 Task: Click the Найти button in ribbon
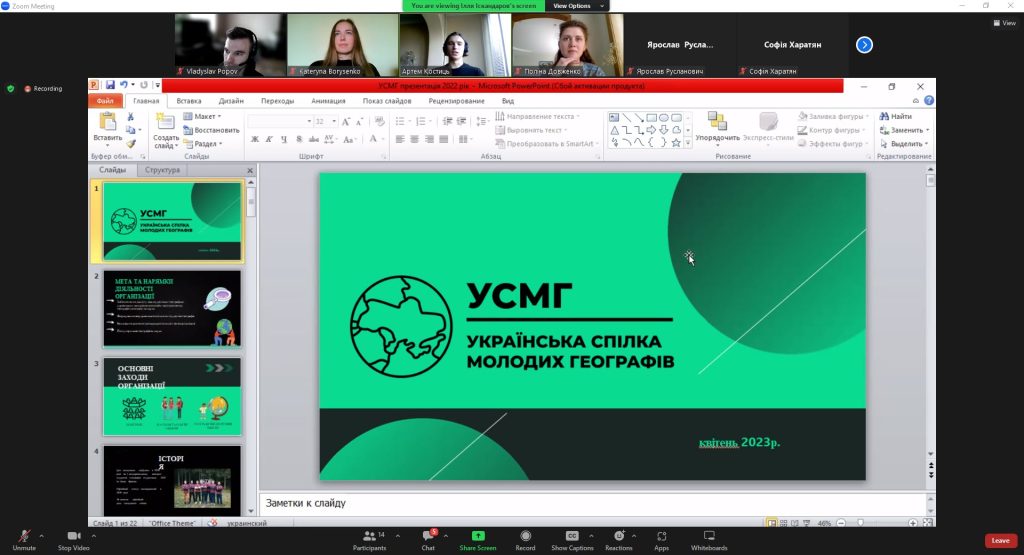(x=896, y=117)
